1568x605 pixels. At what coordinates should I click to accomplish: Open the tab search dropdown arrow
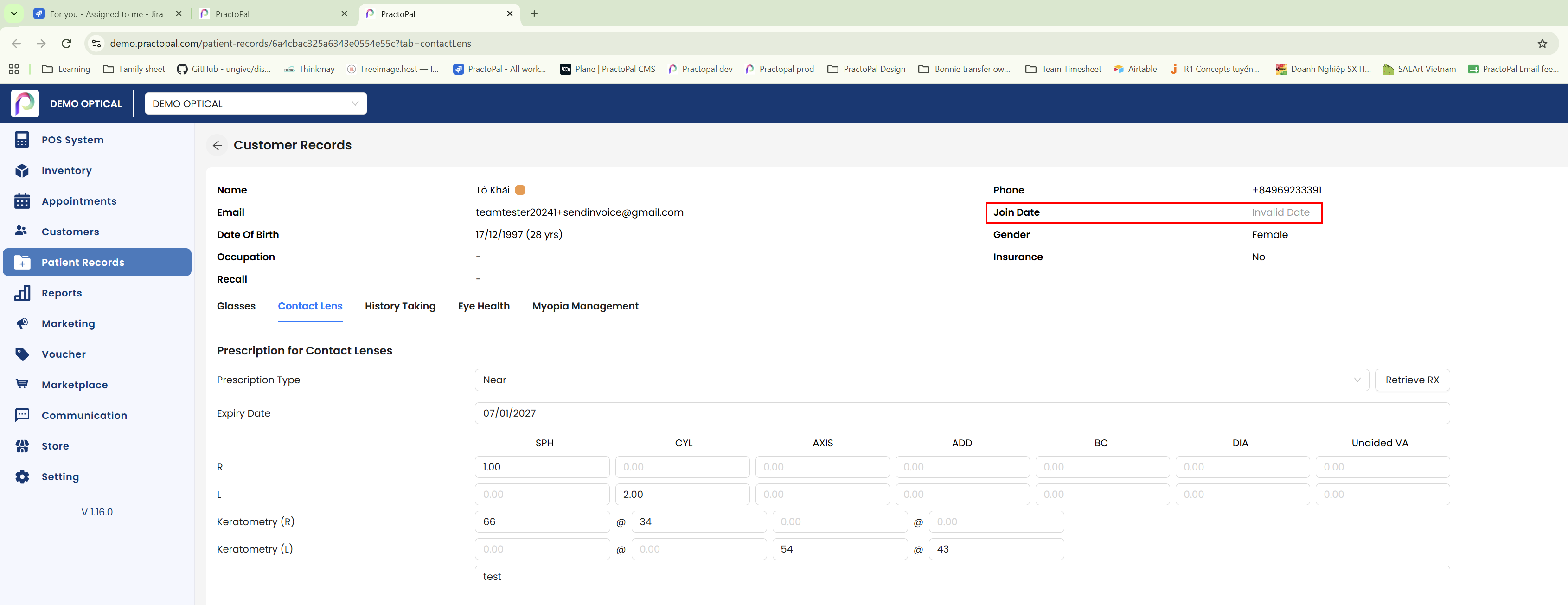14,13
